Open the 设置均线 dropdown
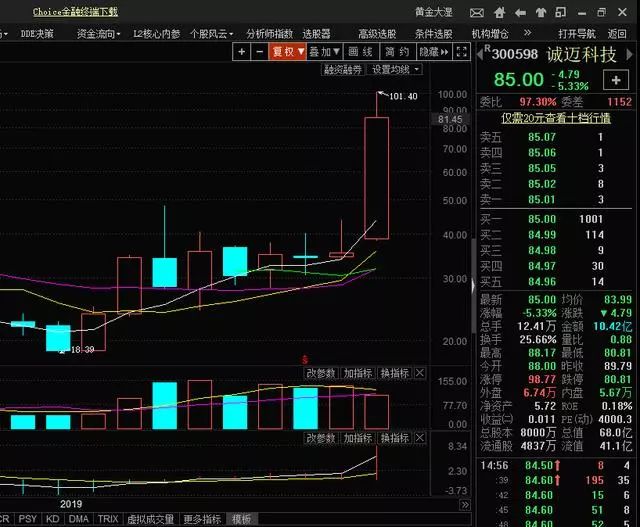 395,70
